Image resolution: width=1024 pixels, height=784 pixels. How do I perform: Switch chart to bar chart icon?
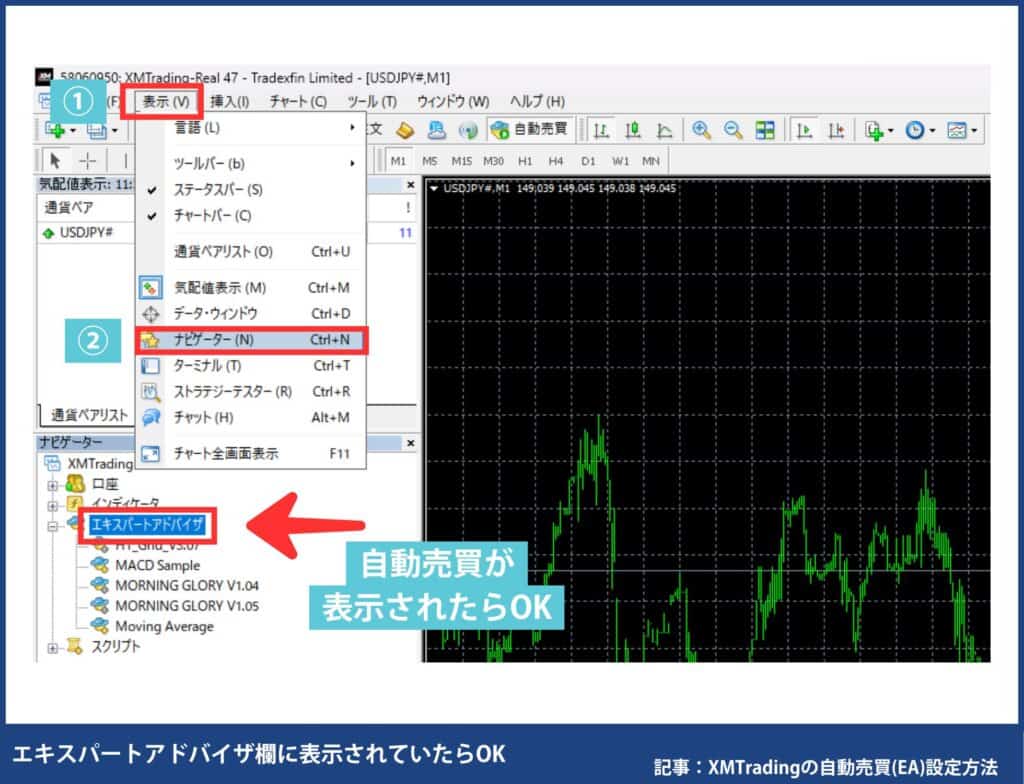pyautogui.click(x=601, y=131)
